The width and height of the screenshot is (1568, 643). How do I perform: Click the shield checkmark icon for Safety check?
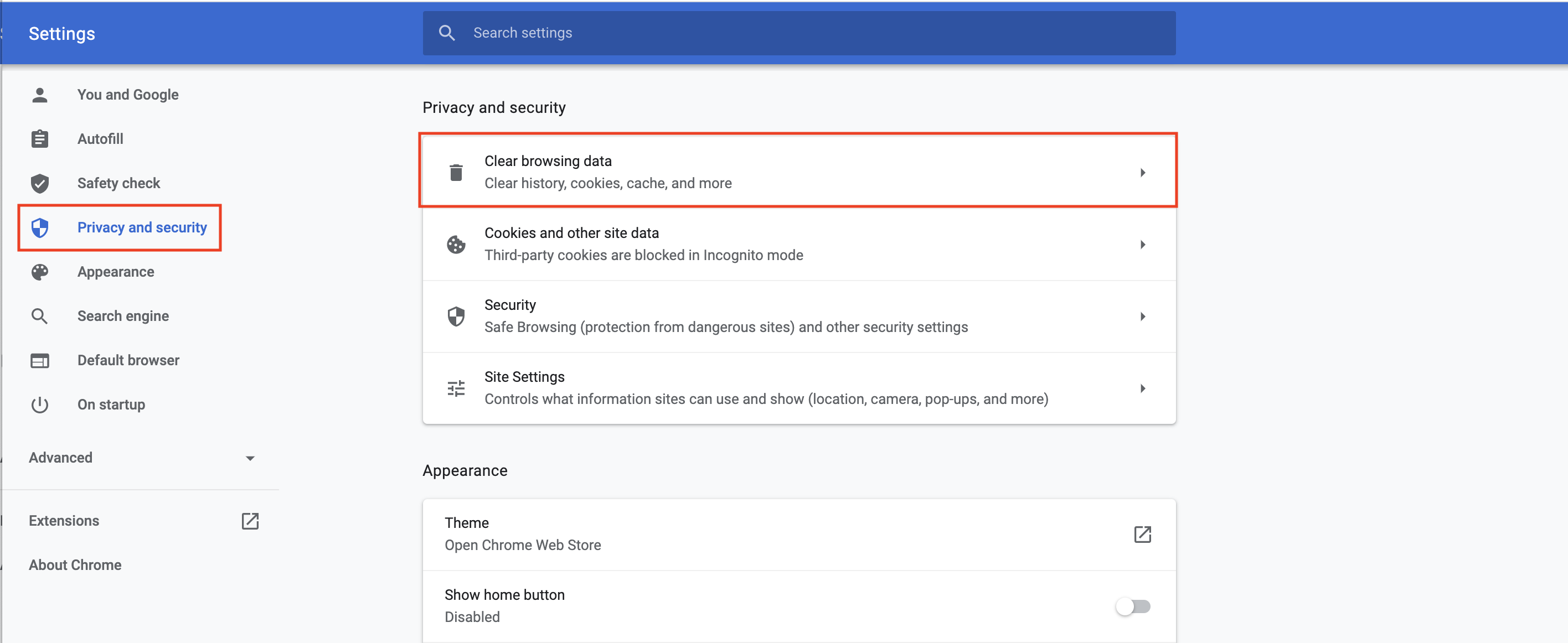pyautogui.click(x=39, y=183)
